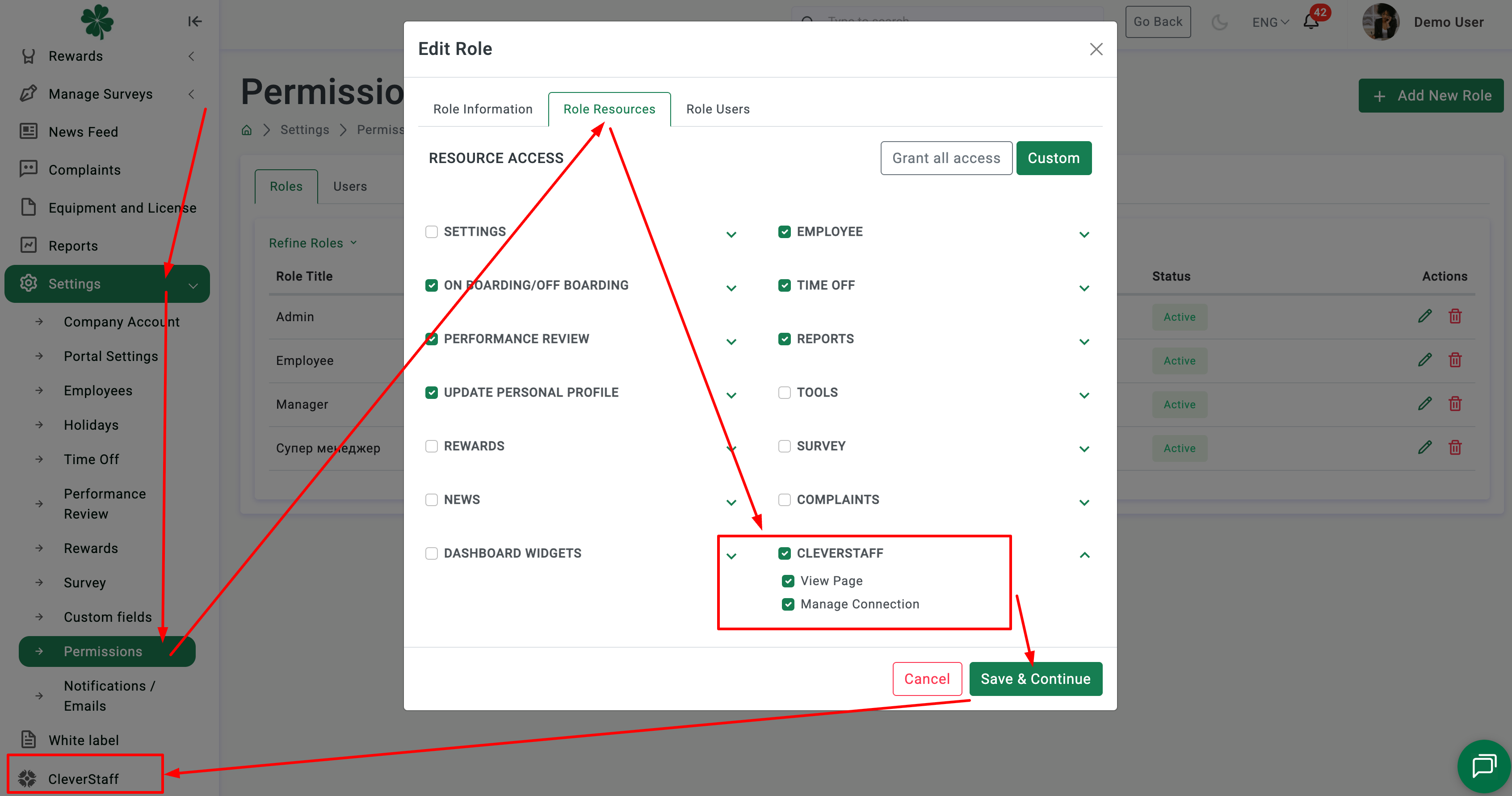1512x796 pixels.
Task: Click the home breadcrumb icon
Action: tap(247, 130)
